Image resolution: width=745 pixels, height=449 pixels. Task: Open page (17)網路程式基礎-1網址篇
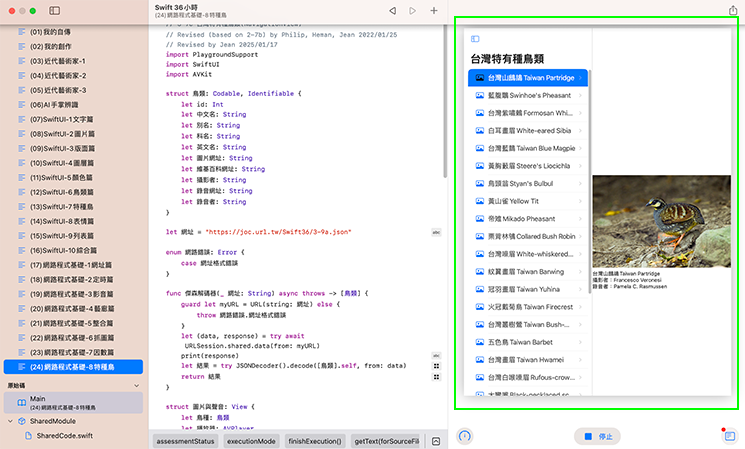pos(72,264)
